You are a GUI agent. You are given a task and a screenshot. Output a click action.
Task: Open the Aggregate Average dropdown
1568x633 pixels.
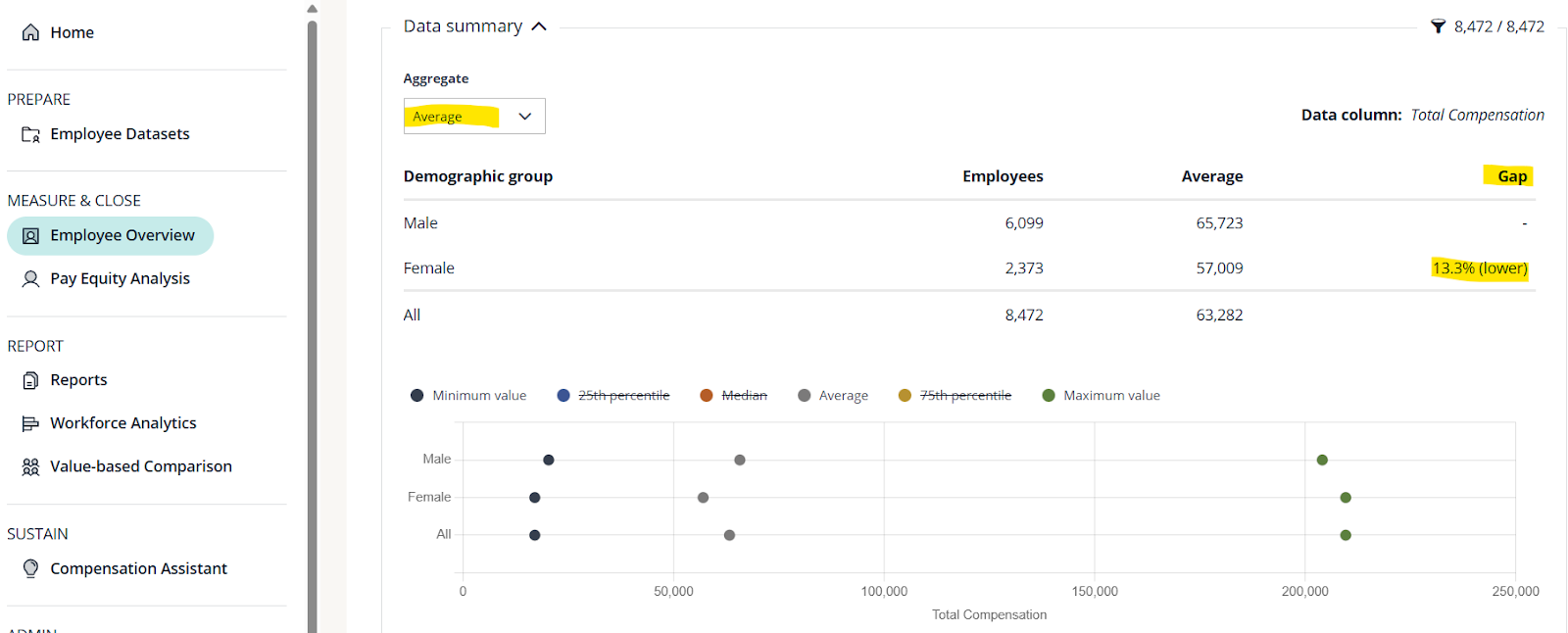(x=474, y=117)
